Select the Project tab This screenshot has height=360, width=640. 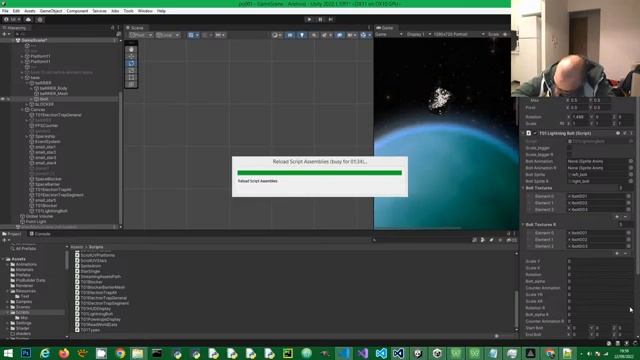tap(12, 234)
